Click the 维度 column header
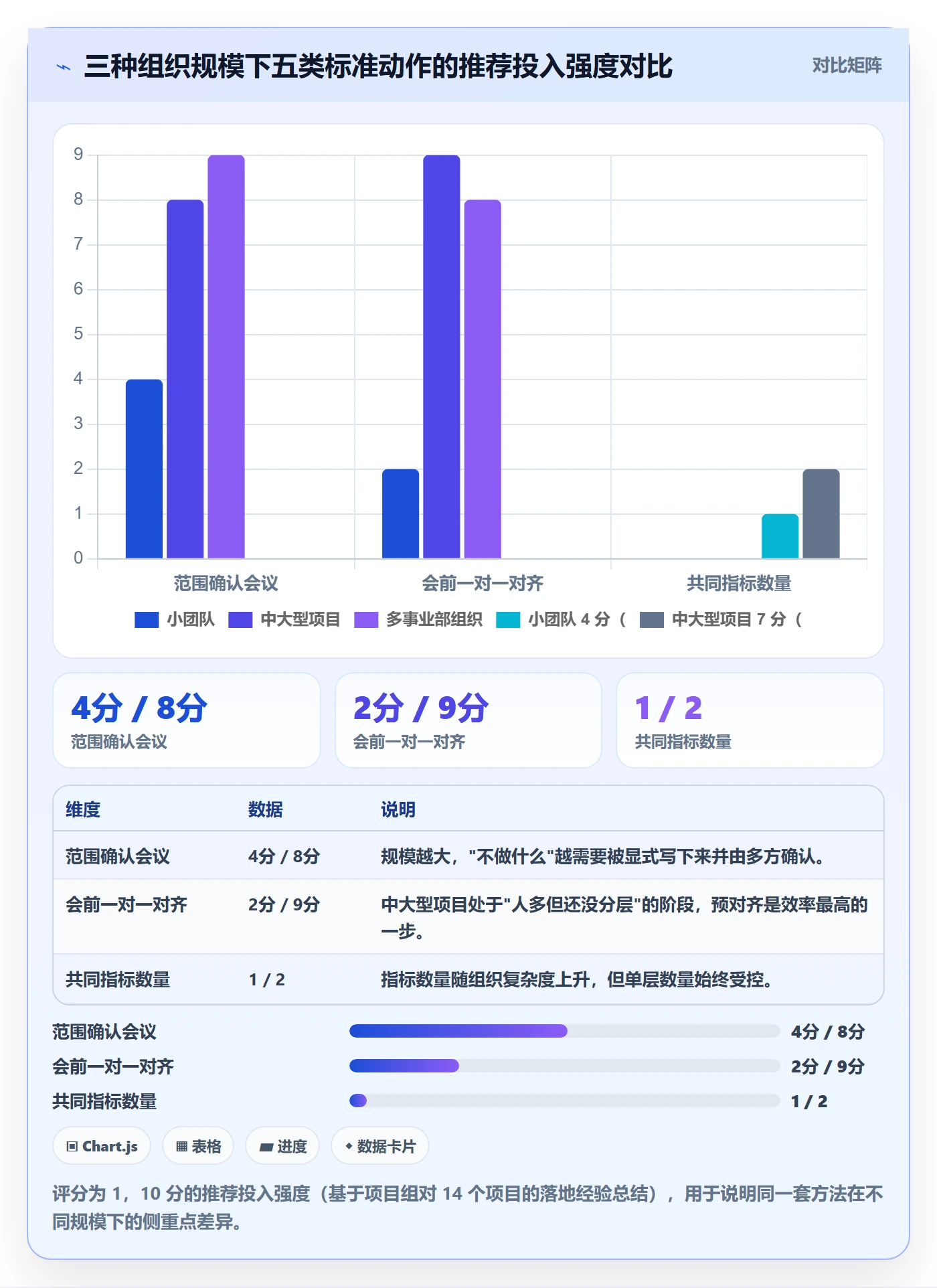 (x=83, y=809)
